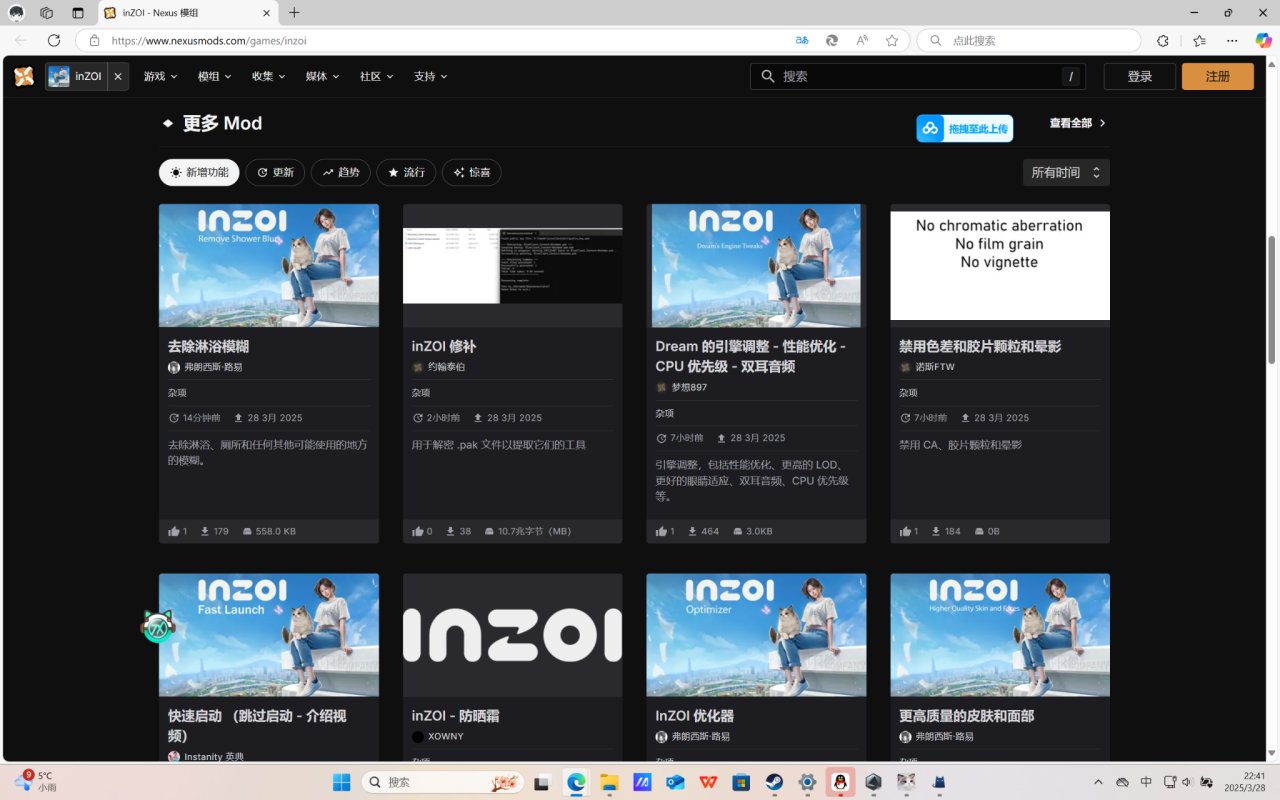1280x800 pixels.
Task: Open the 更高质量的皮肤和面部 mod title
Action: (x=966, y=716)
